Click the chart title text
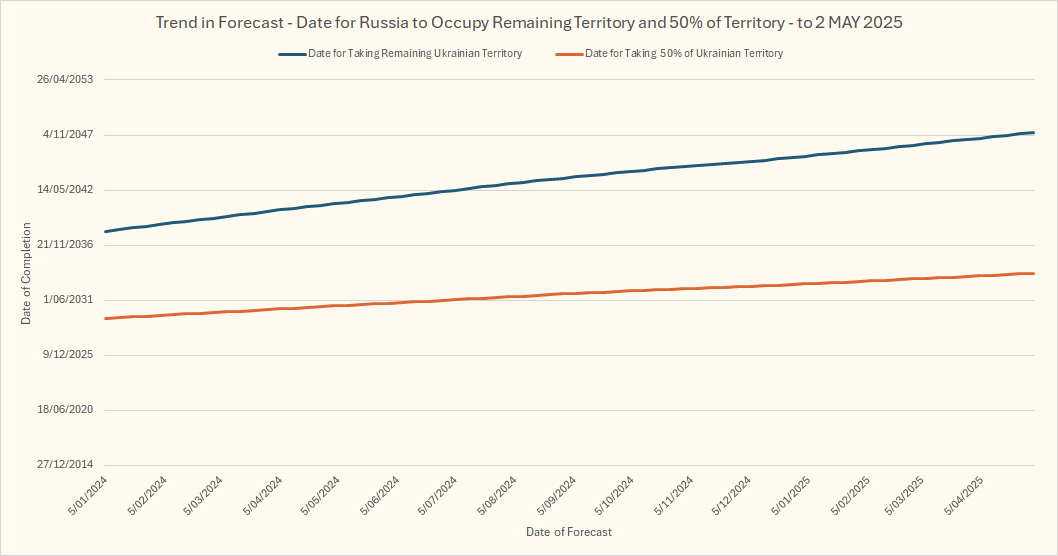This screenshot has width=1058, height=556. [x=529, y=22]
